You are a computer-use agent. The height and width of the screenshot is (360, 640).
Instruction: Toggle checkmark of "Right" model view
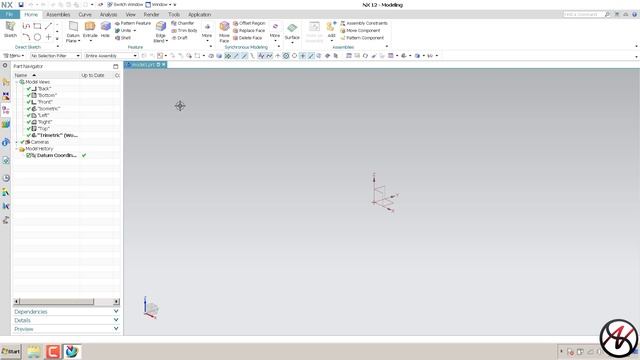(29, 122)
